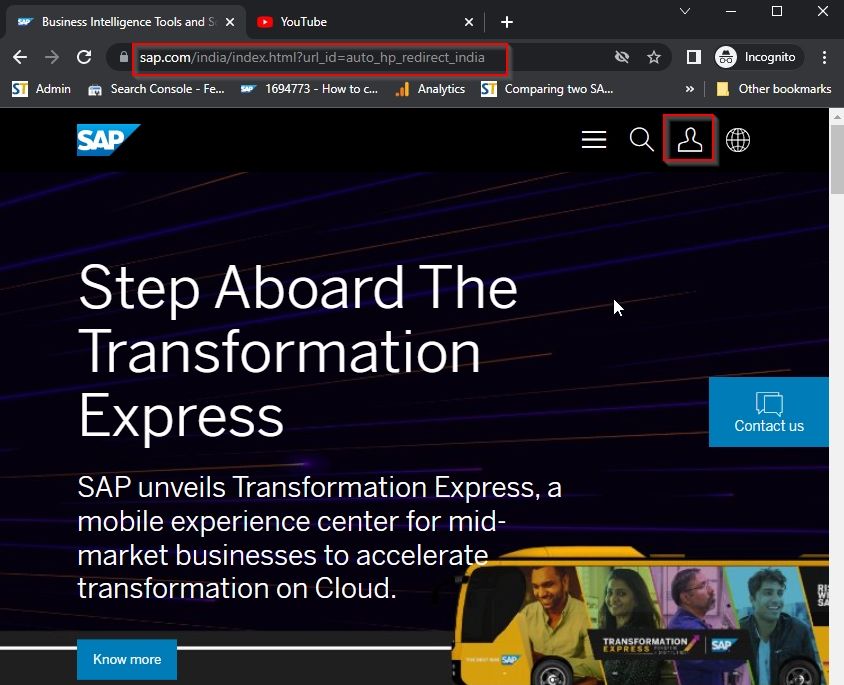The height and width of the screenshot is (685, 844).
Task: Go forward to the next page
Action: pyautogui.click(x=52, y=57)
